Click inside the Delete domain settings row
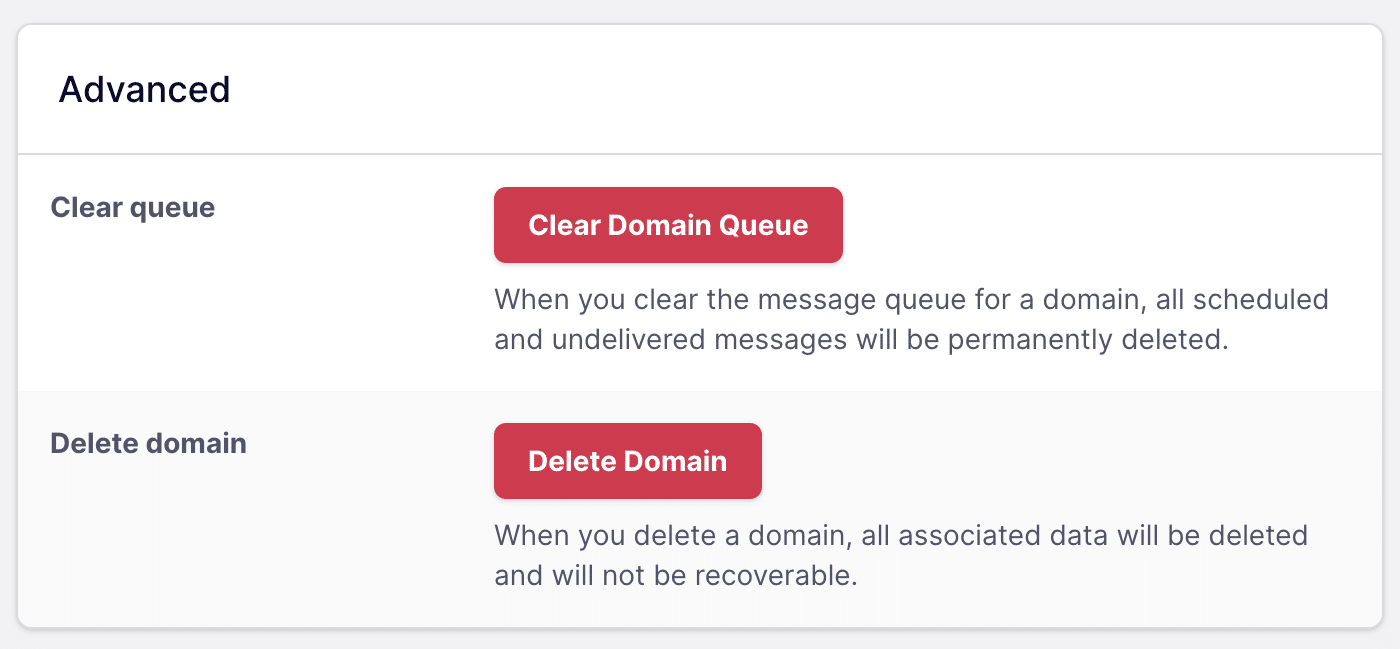The height and width of the screenshot is (649, 1400). [700, 505]
